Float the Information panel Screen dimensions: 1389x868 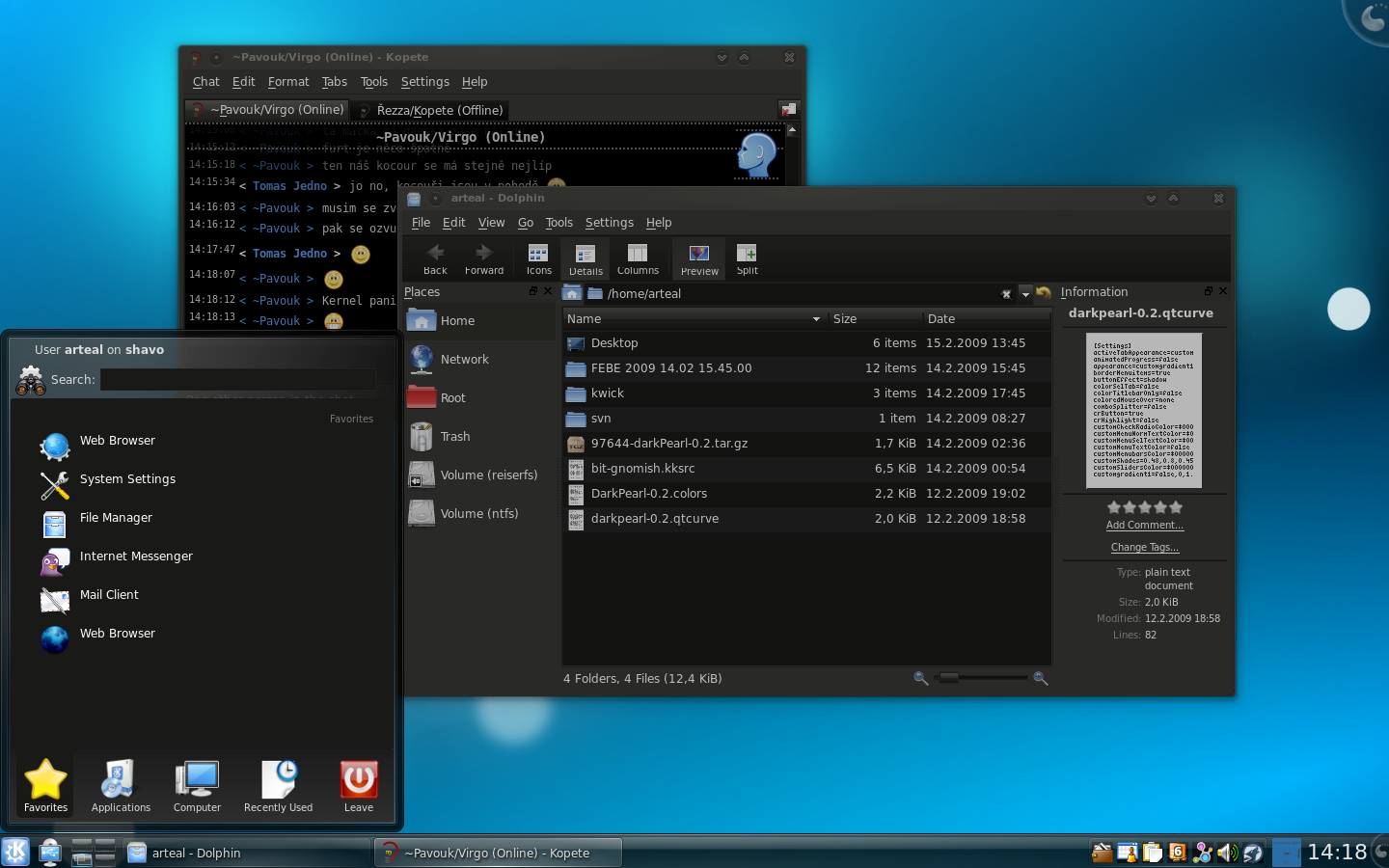[x=1209, y=291]
